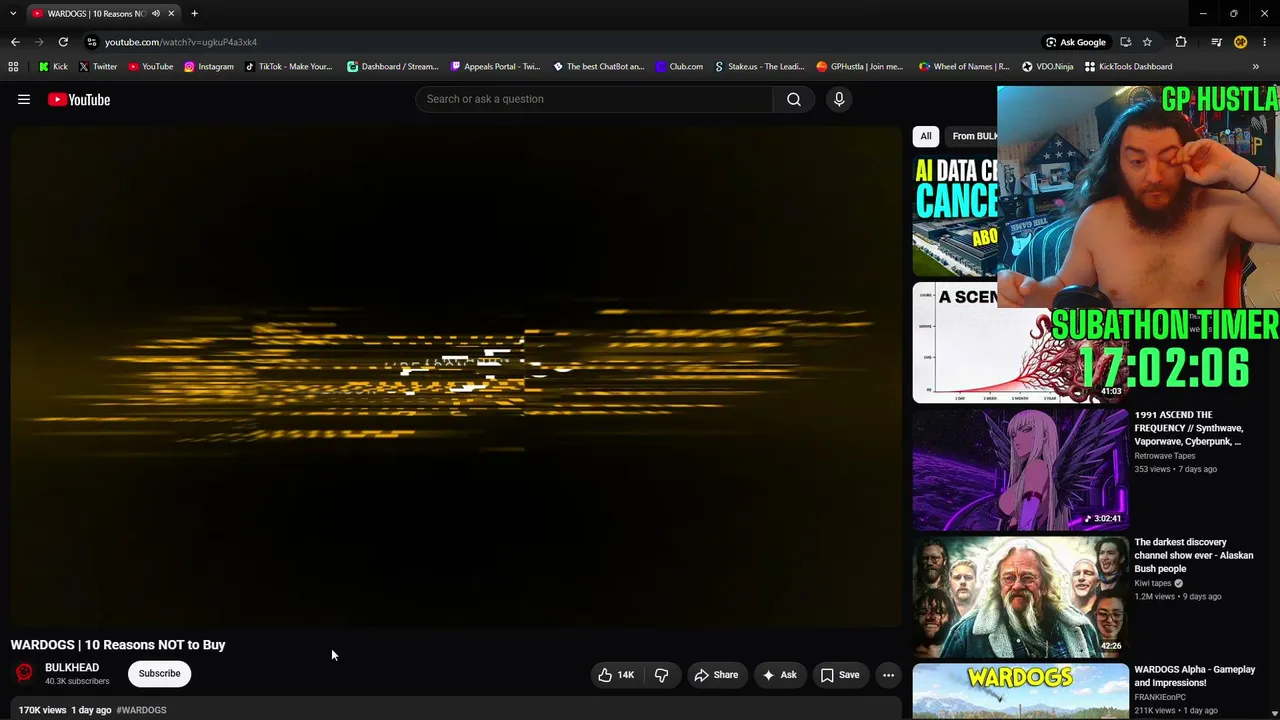The width and height of the screenshot is (1280, 720).
Task: Open the Club.com bookmark
Action: (679, 67)
